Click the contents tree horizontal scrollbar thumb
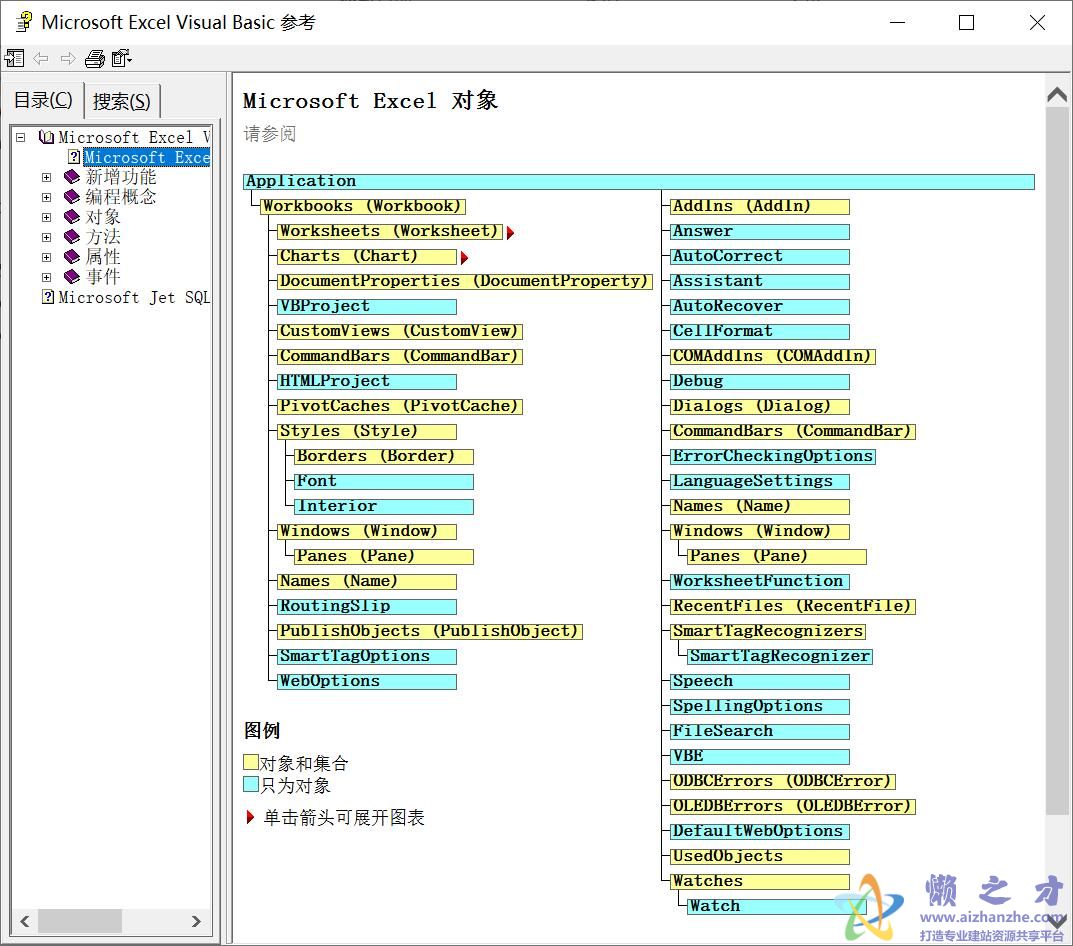Viewport: 1073px width, 946px height. [80, 921]
